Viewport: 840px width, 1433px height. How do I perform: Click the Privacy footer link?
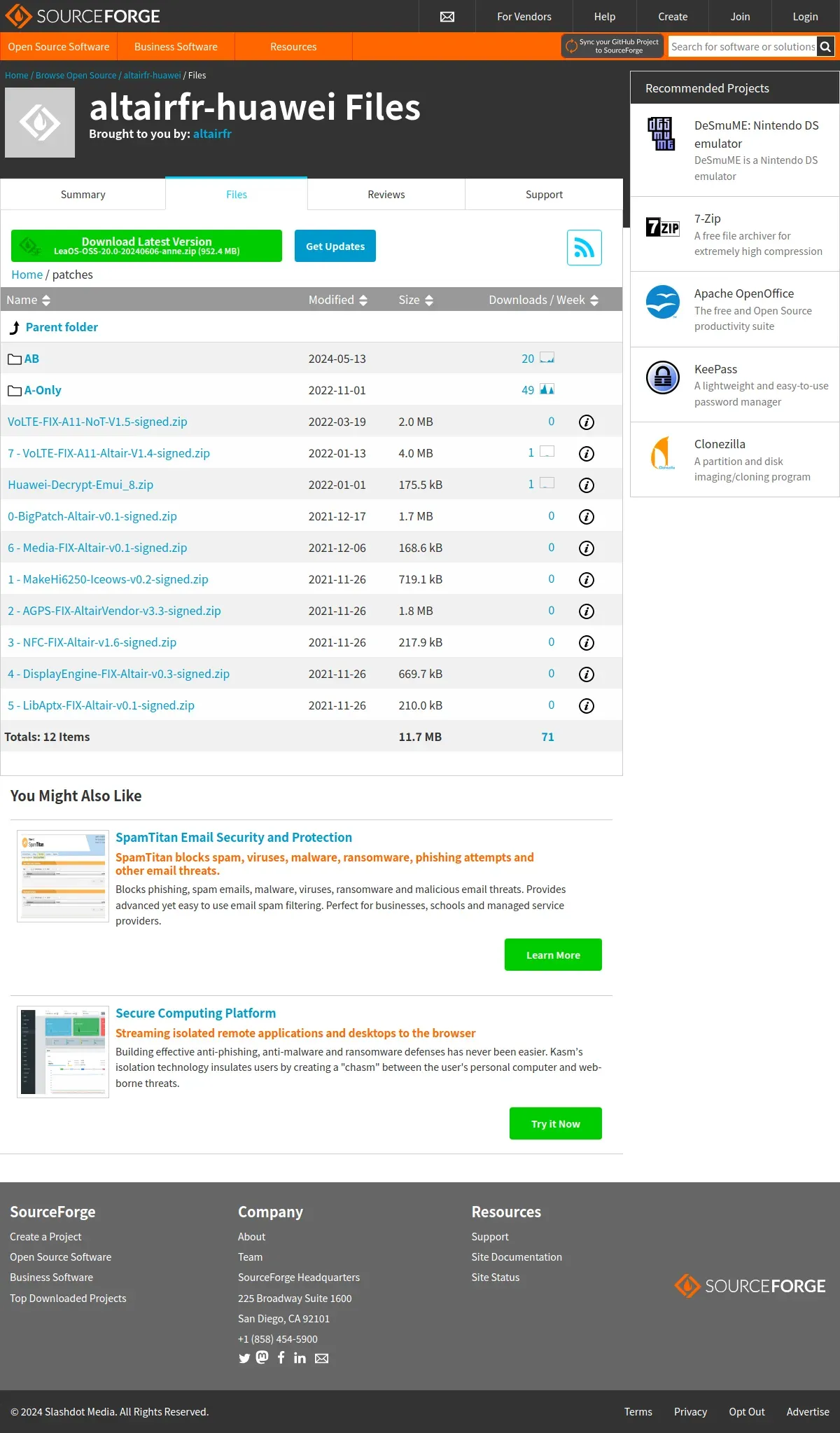pos(690,1411)
